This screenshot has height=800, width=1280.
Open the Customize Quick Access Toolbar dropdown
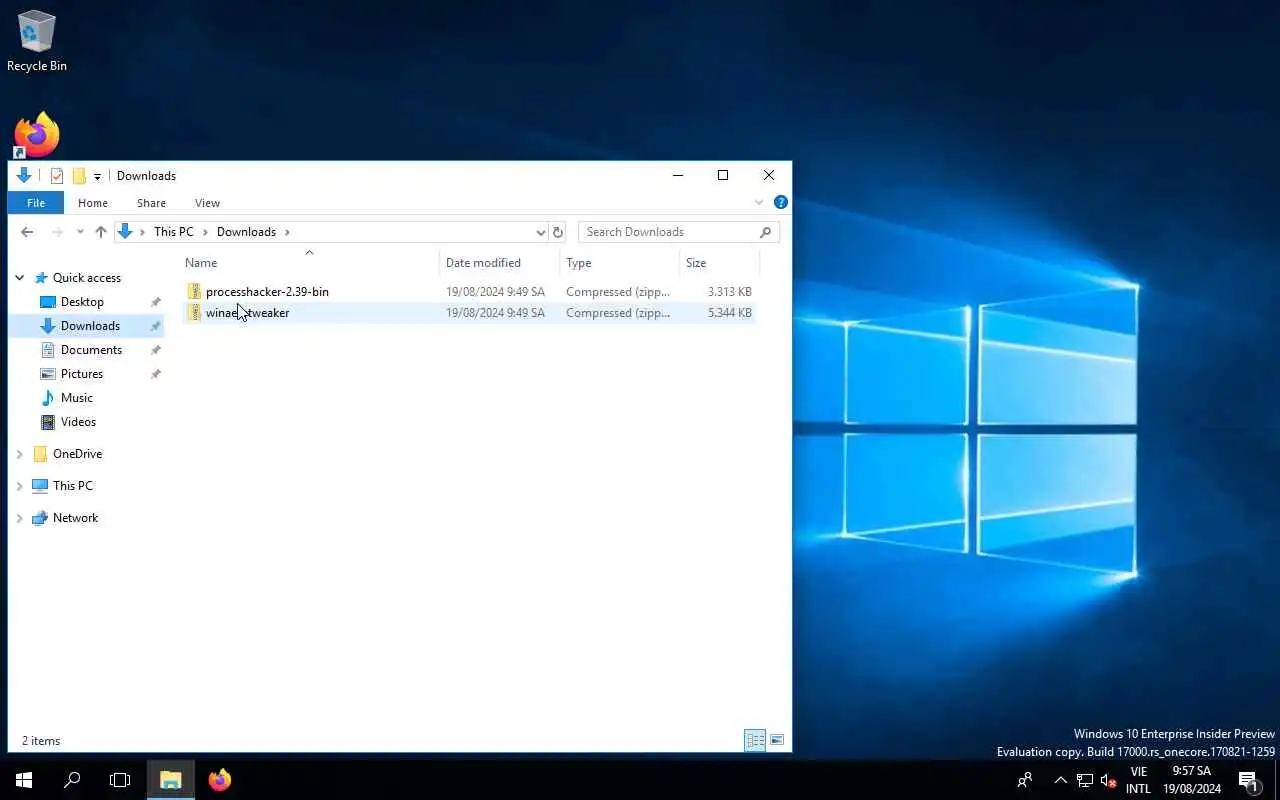(97, 177)
